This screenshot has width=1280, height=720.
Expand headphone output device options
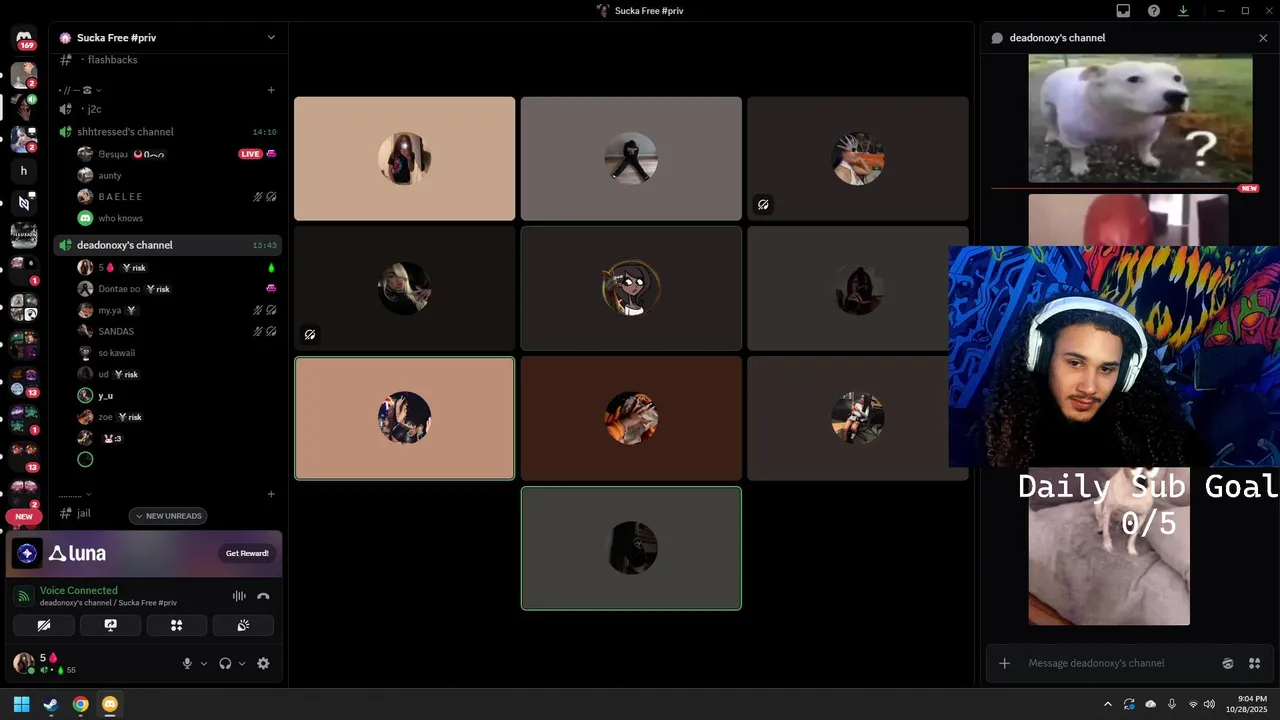pos(242,663)
